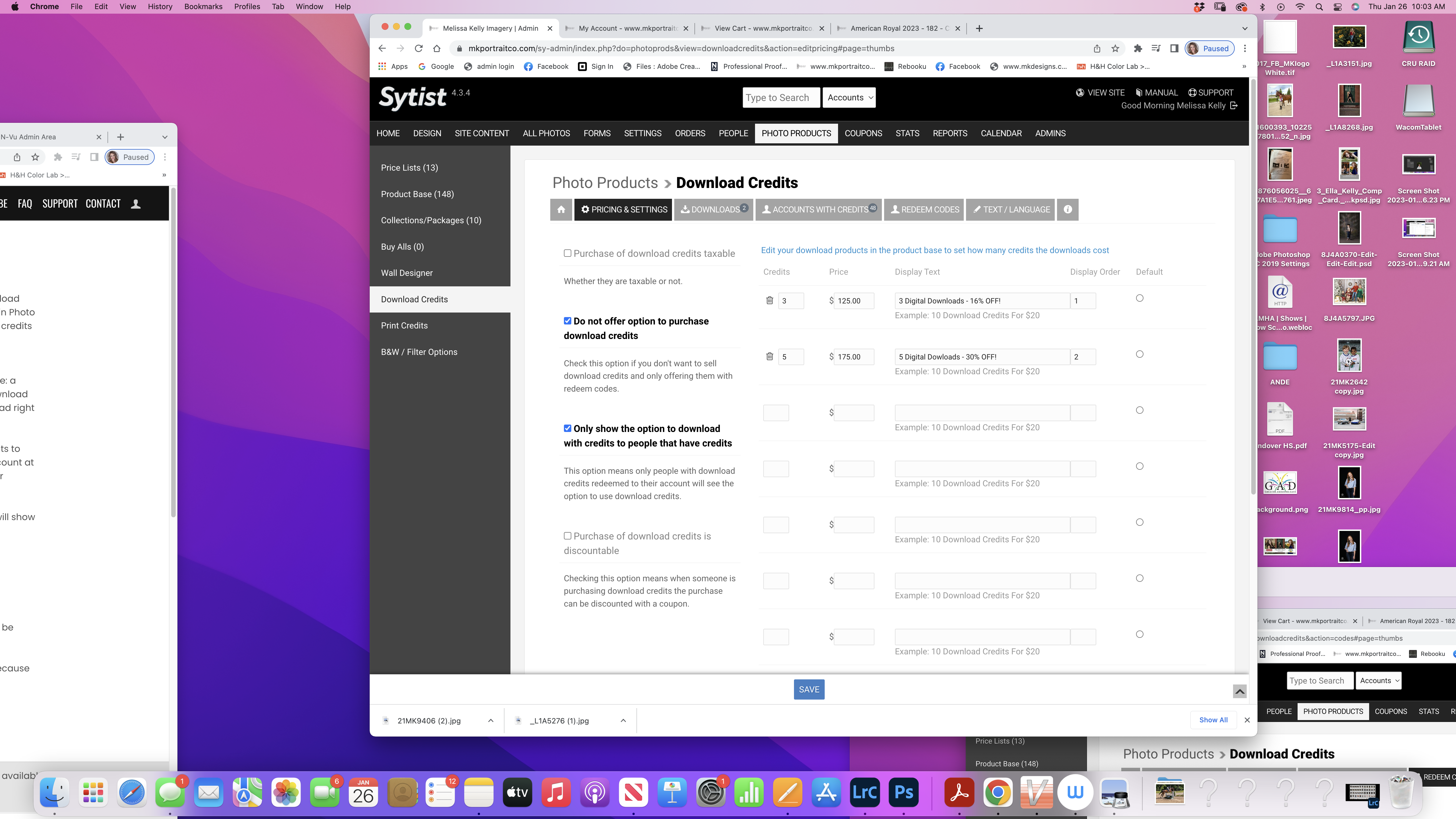1456x819 pixels.
Task: Open Chrome tab search chevron
Action: tap(1244, 28)
